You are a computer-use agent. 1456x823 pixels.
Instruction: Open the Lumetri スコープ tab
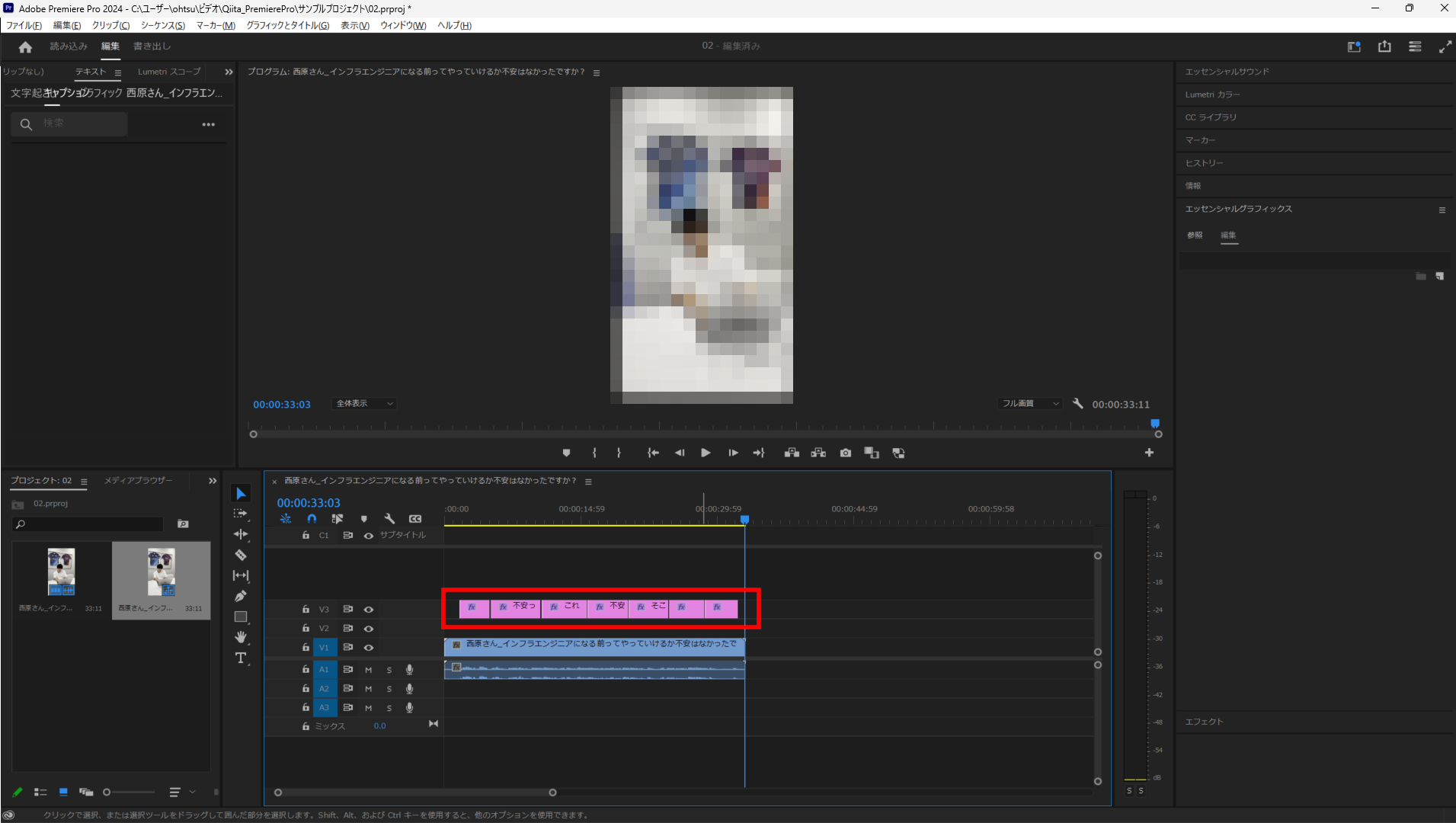pos(169,72)
